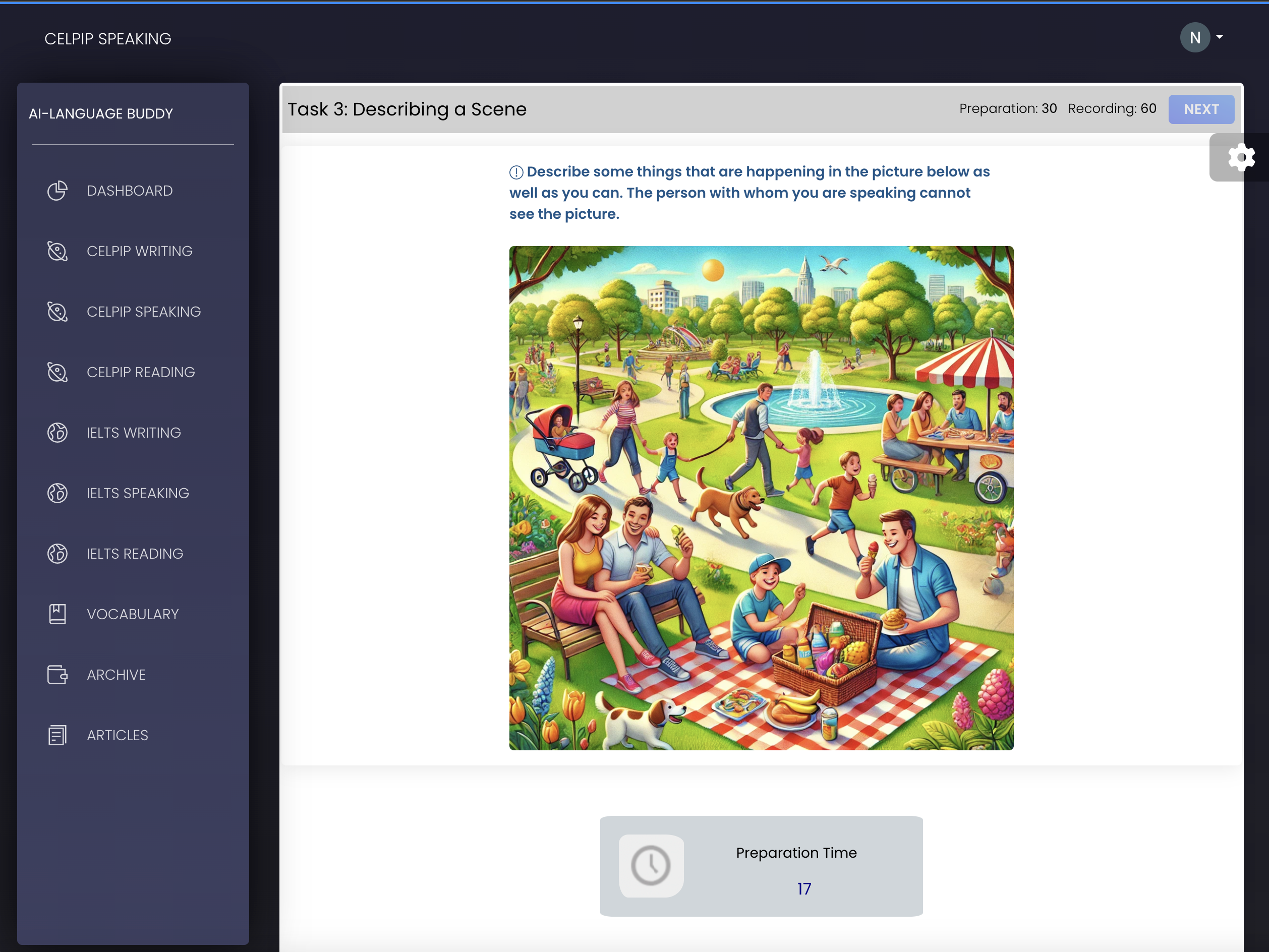This screenshot has width=1269, height=952.
Task: Click the Preparation Time label
Action: [796, 853]
